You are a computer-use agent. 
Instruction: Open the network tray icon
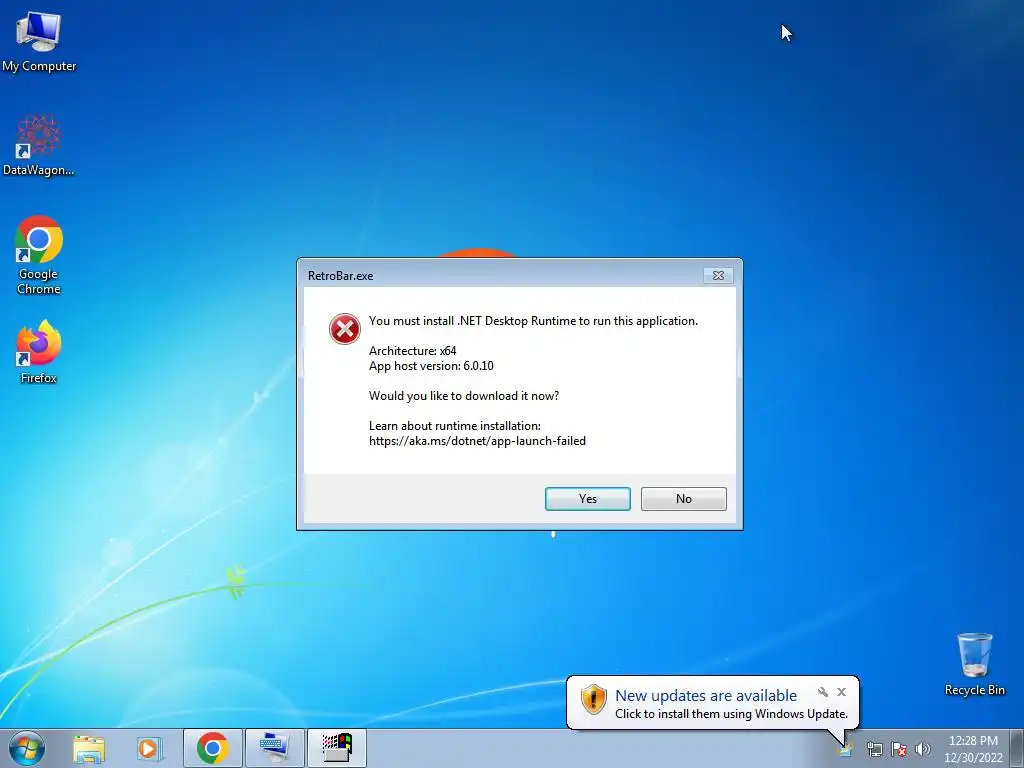[x=874, y=750]
